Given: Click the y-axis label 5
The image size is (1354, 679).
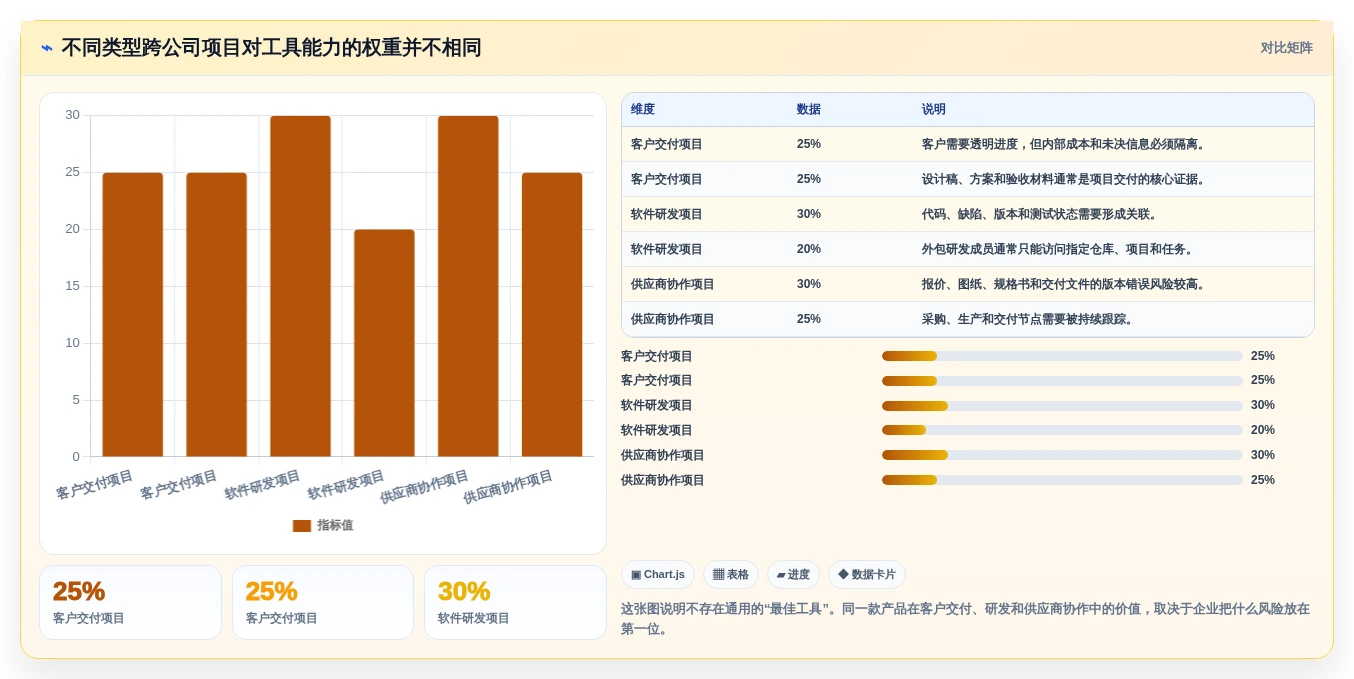Looking at the screenshot, I should tap(75, 400).
